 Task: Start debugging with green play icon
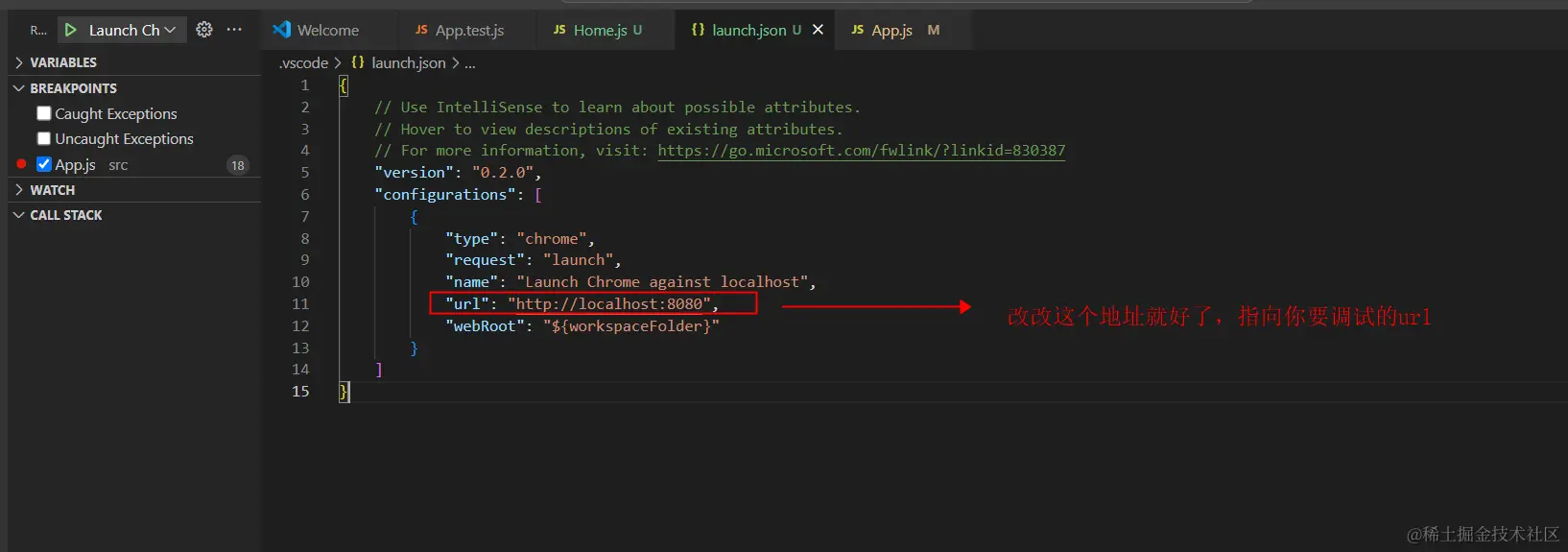pyautogui.click(x=71, y=30)
